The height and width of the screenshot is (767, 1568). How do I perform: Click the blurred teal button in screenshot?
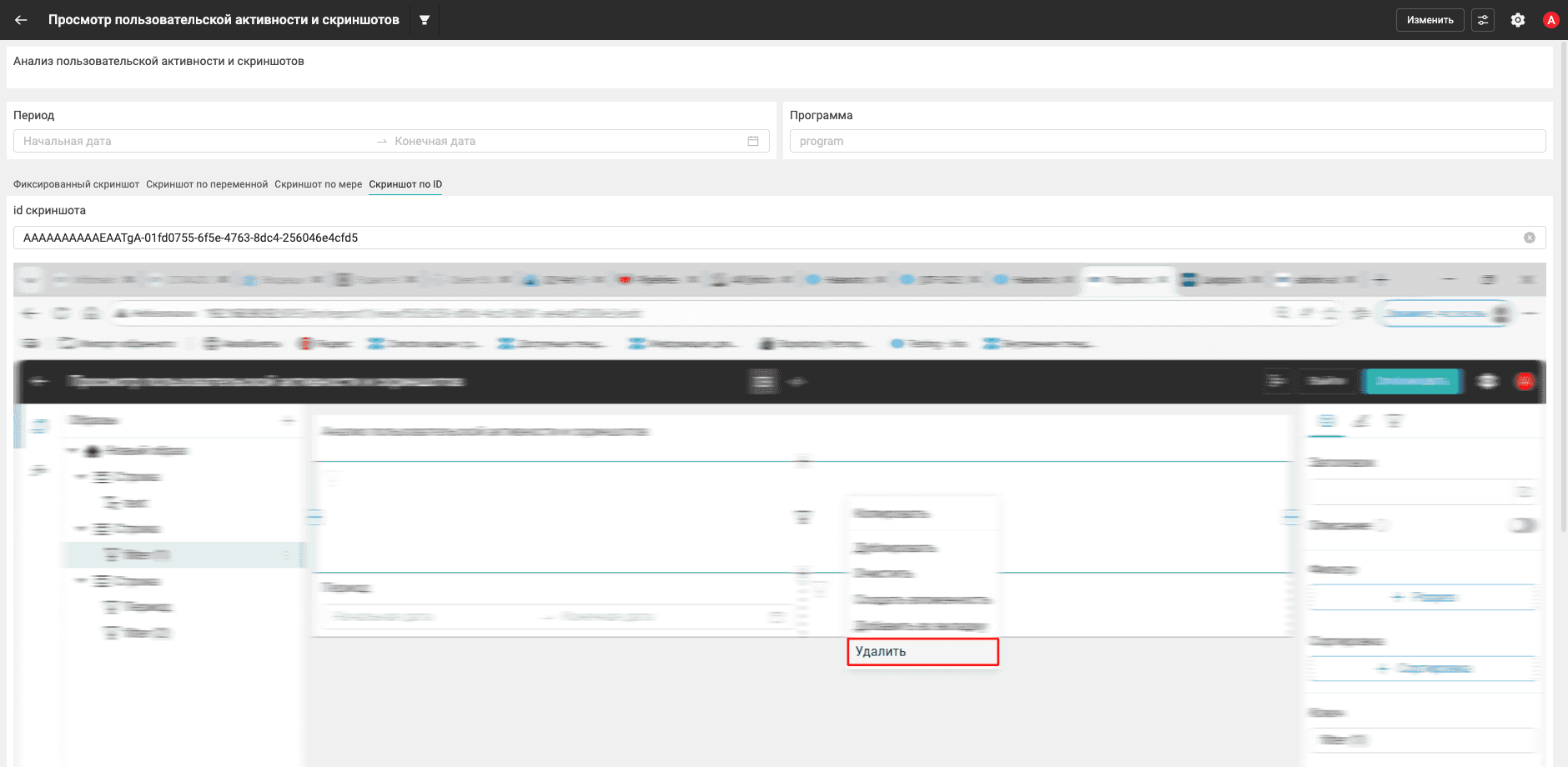coord(1412,381)
